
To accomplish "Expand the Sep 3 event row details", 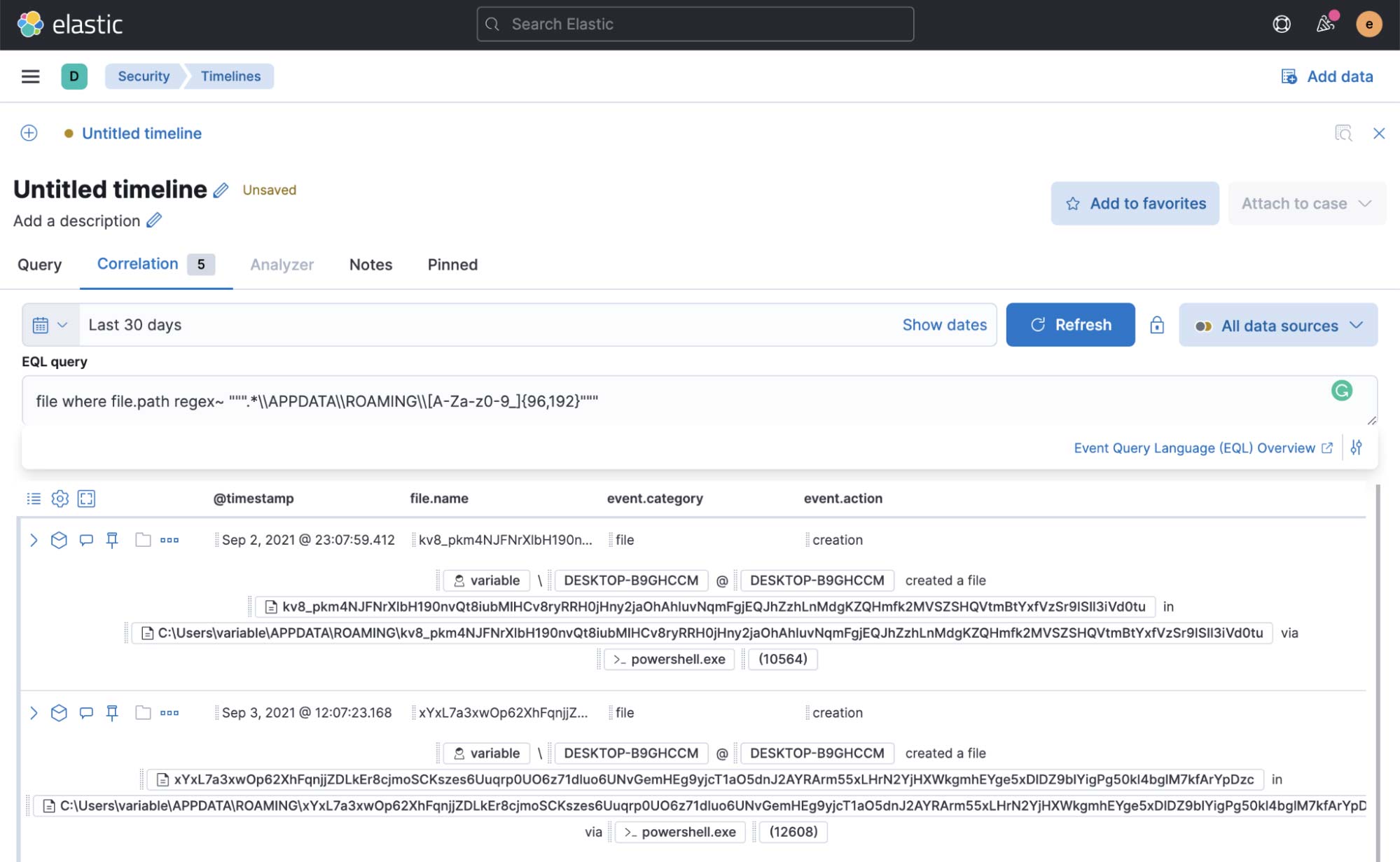I will click(32, 712).
